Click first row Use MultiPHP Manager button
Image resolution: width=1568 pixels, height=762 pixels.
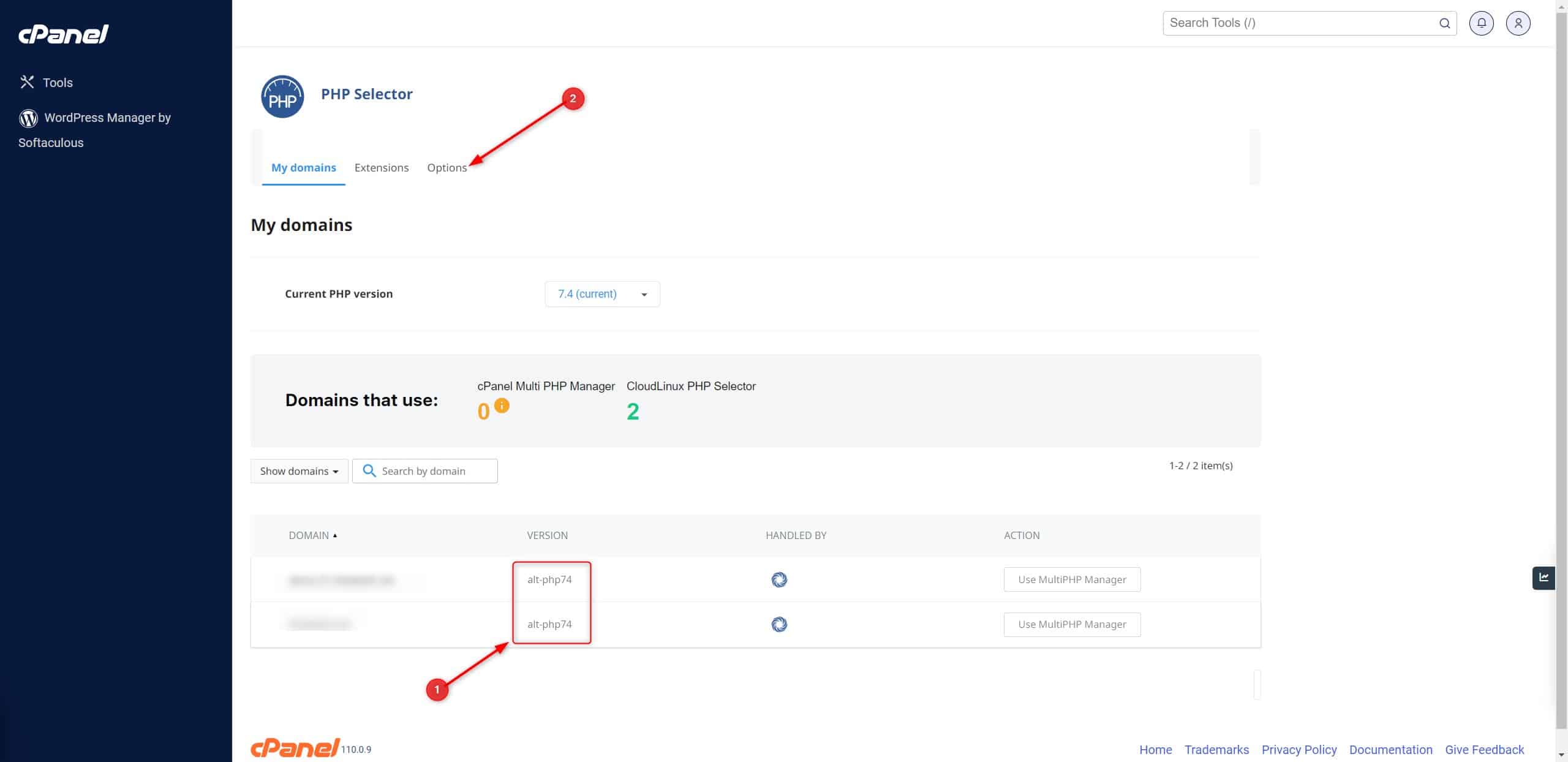(x=1072, y=579)
